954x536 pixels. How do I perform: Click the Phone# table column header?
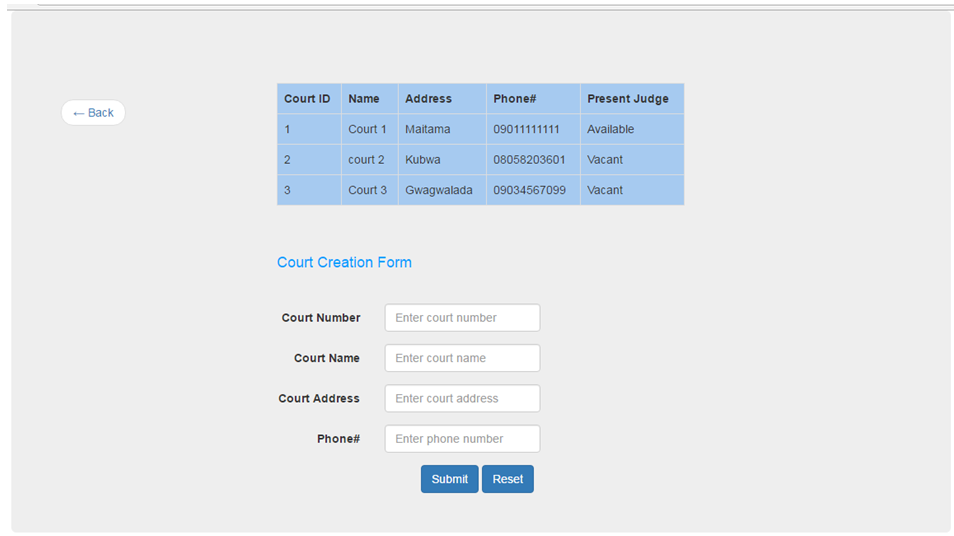[515, 99]
